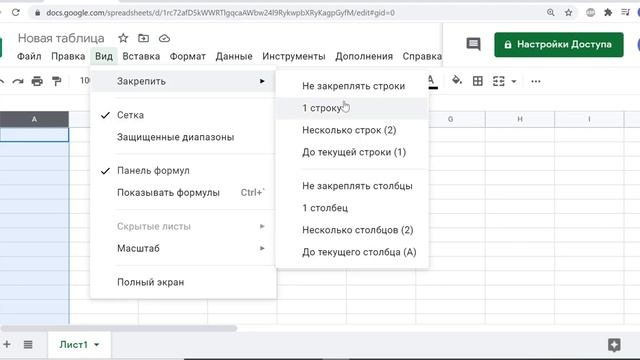Open the all sheets list icon

coord(28,344)
